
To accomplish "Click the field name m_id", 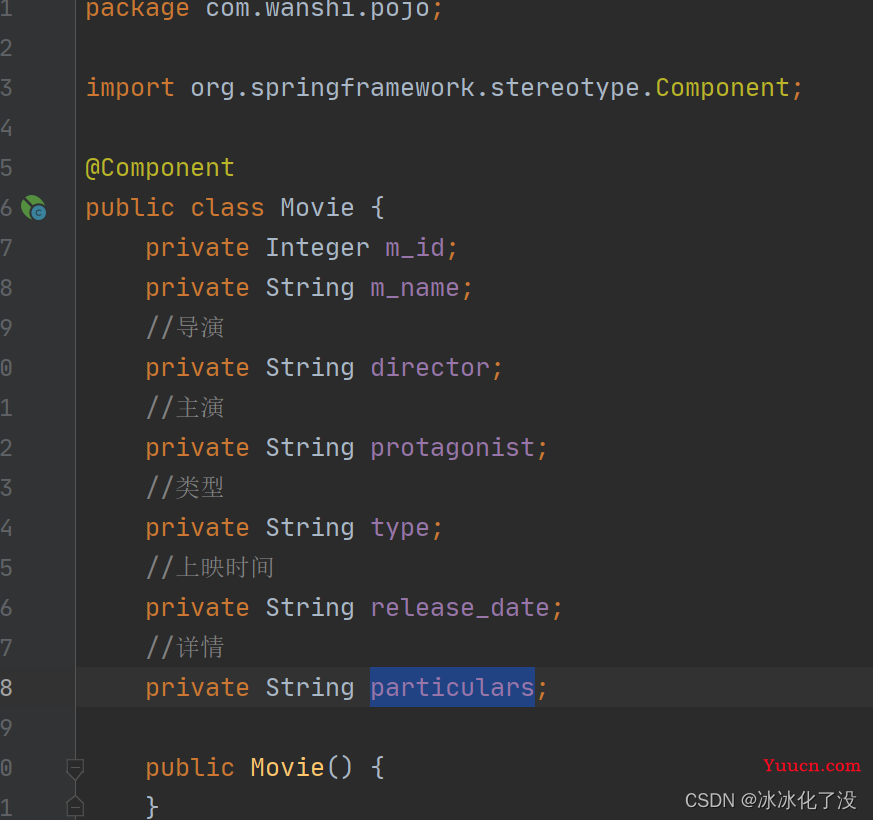I will pyautogui.click(x=415, y=248).
